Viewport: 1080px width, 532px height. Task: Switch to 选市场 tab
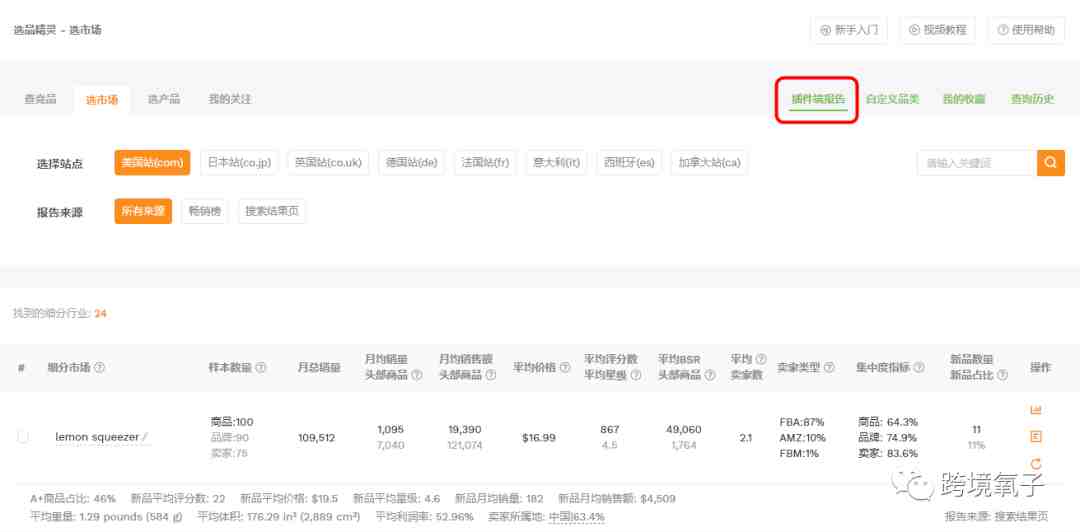tap(102, 100)
